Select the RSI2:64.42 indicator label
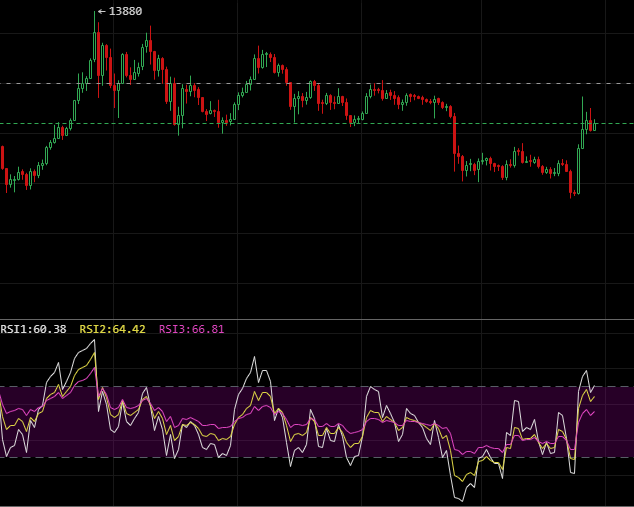This screenshot has height=507, width=634. coord(112,329)
